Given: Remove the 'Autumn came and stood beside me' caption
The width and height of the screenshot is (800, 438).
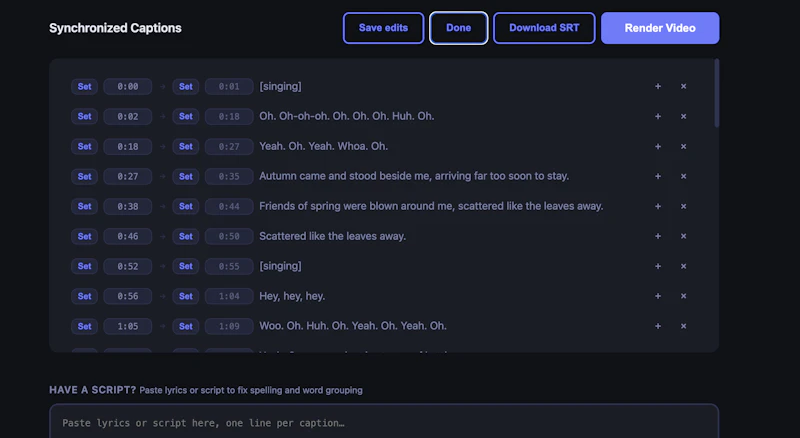Looking at the screenshot, I should [683, 176].
